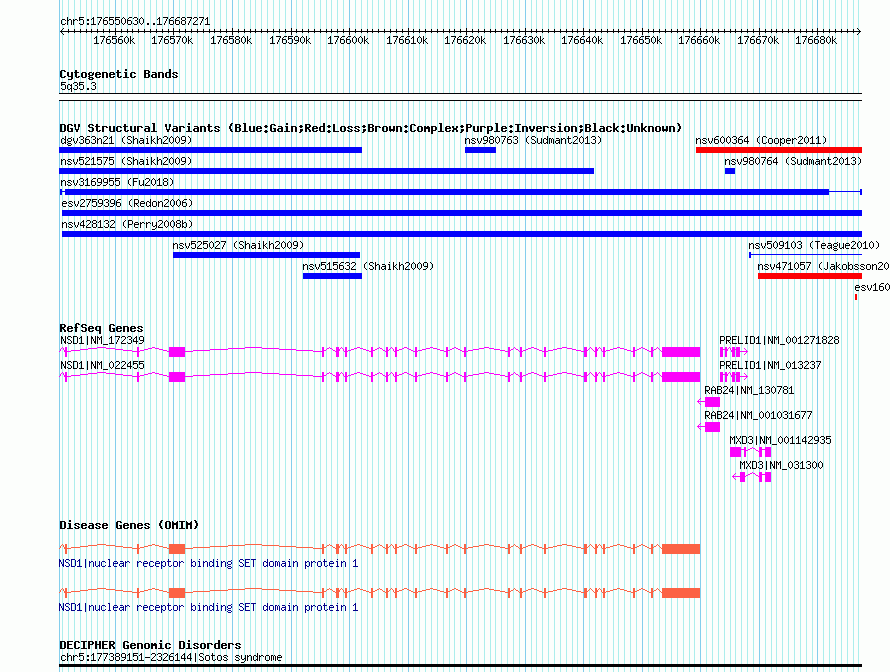Image resolution: width=890 pixels, height=672 pixels.
Task: Click the nsv980764 (Sudmant2013) small blue bar
Action: tap(730, 171)
